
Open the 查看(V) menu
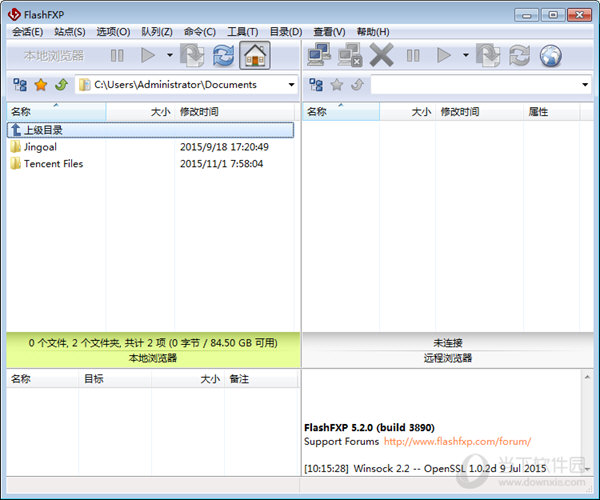329,32
